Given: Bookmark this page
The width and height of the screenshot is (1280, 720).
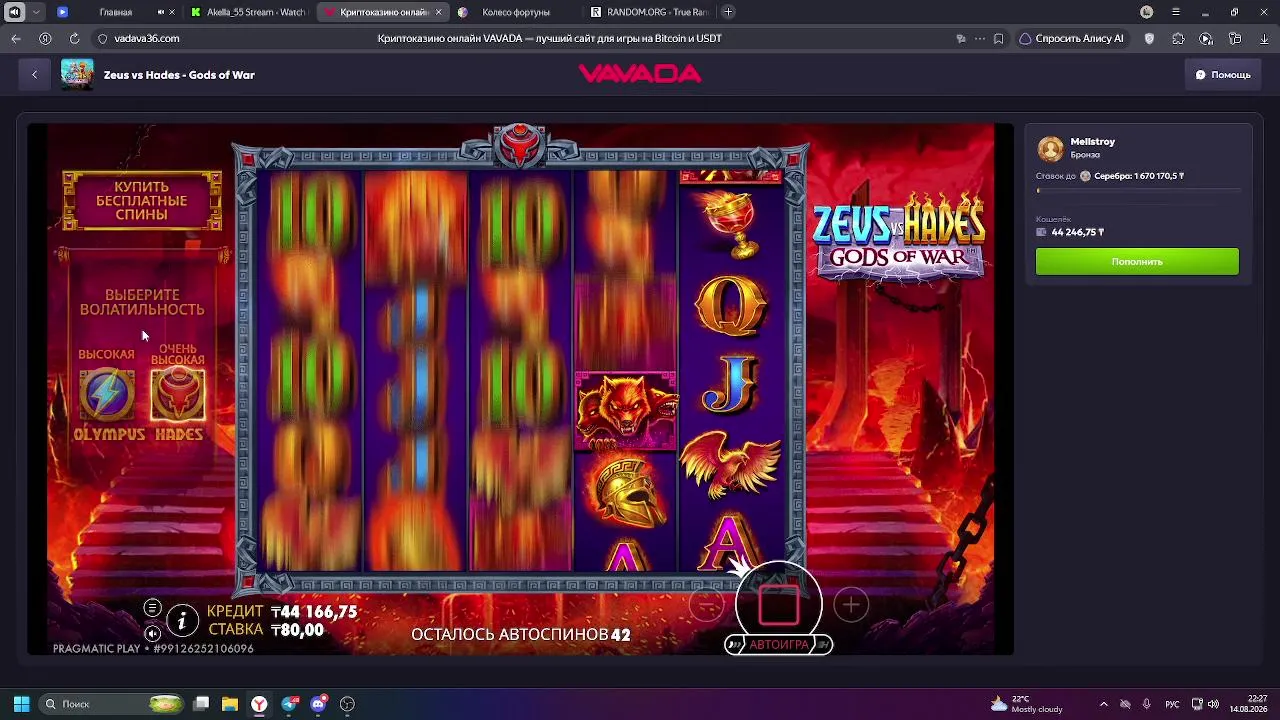Looking at the screenshot, I should (998, 38).
